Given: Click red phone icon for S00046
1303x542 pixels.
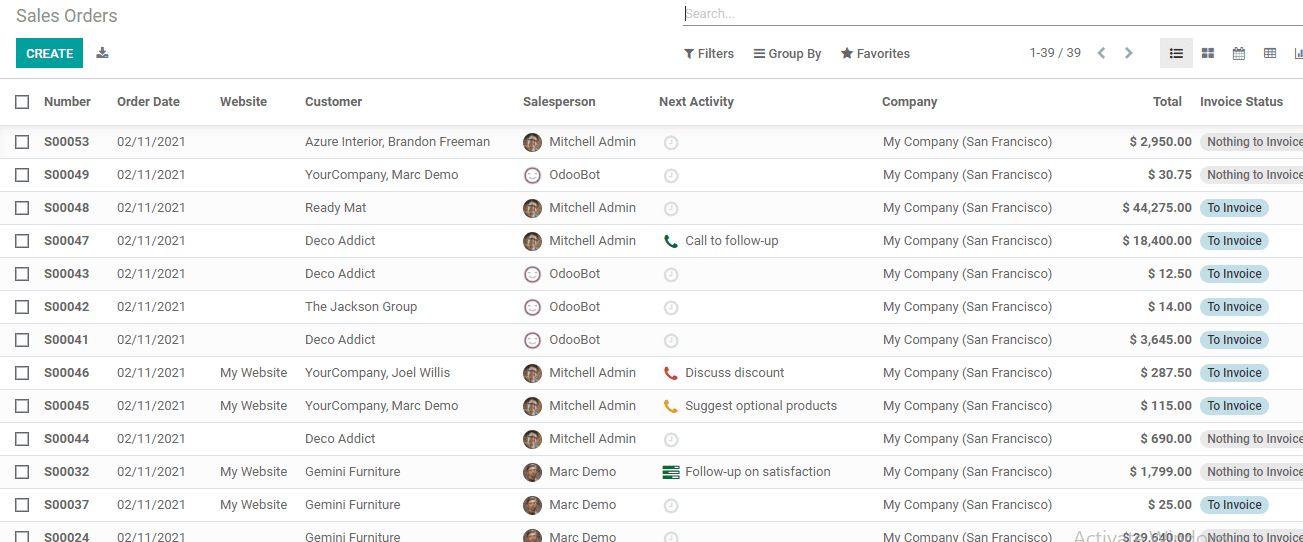Looking at the screenshot, I should (x=671, y=373).
